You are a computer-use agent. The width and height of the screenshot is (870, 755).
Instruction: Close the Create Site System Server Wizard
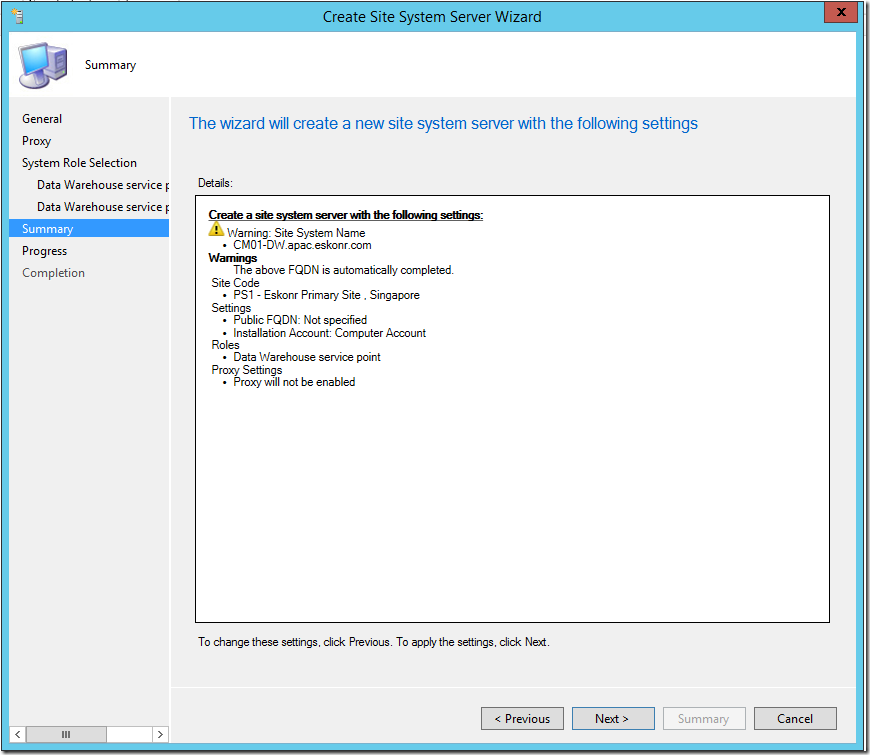840,12
